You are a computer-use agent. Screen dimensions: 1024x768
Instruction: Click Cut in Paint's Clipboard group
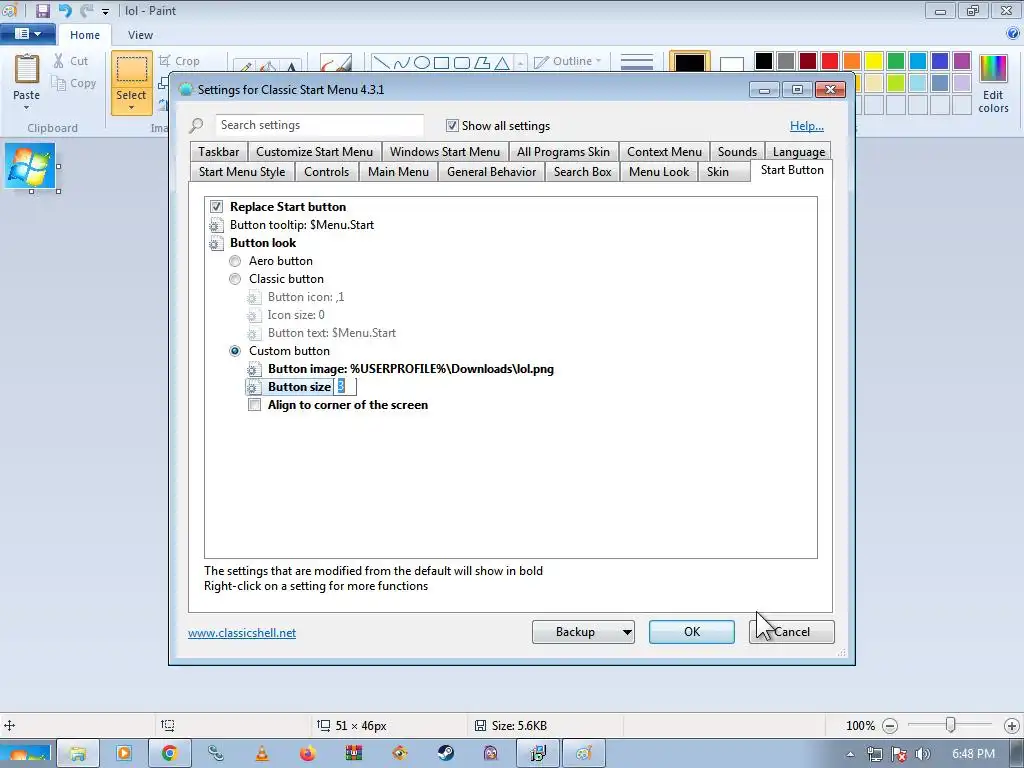(x=71, y=61)
